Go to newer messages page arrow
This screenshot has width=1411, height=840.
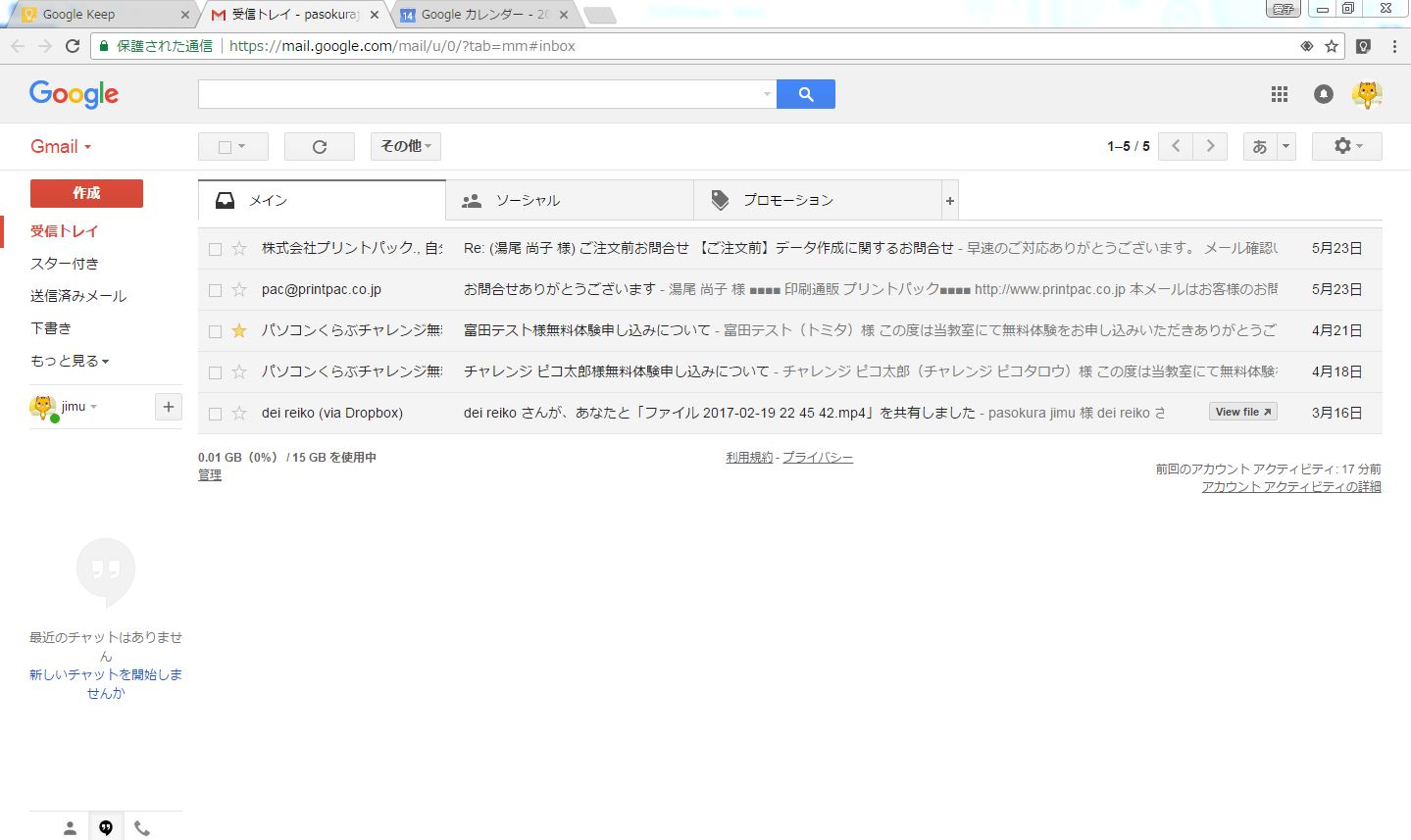point(1176,146)
